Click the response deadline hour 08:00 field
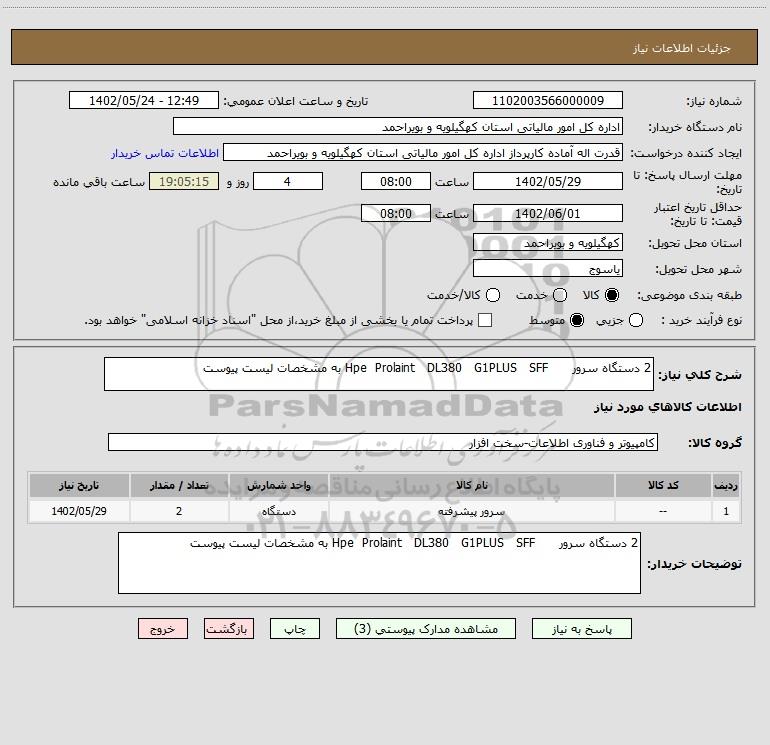The image size is (770, 745). click(396, 181)
